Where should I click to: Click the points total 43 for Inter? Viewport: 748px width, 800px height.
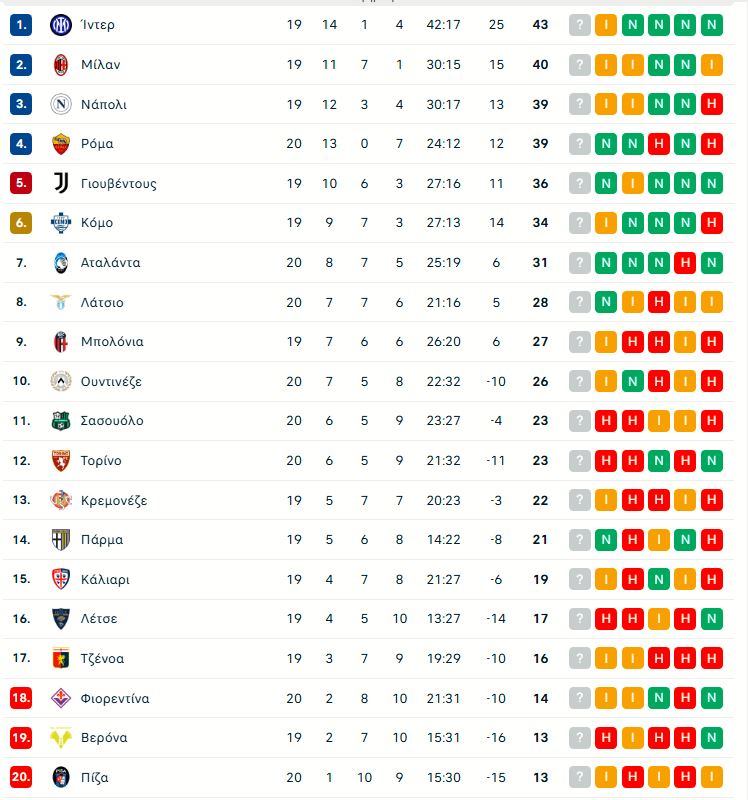[x=540, y=24]
